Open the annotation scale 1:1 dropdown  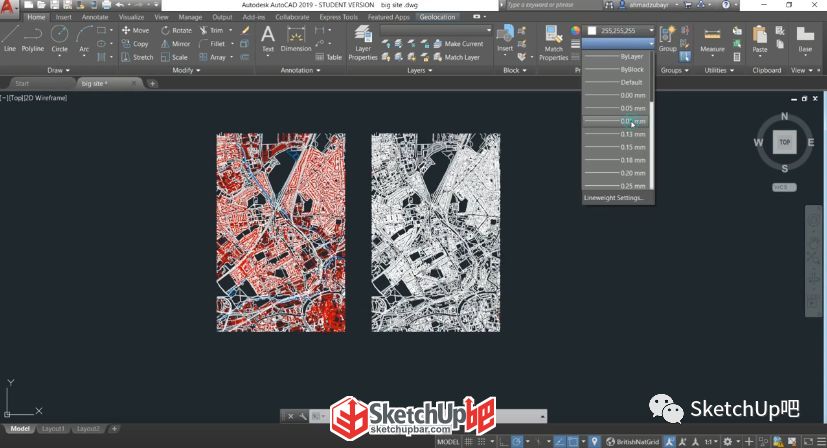click(711, 442)
